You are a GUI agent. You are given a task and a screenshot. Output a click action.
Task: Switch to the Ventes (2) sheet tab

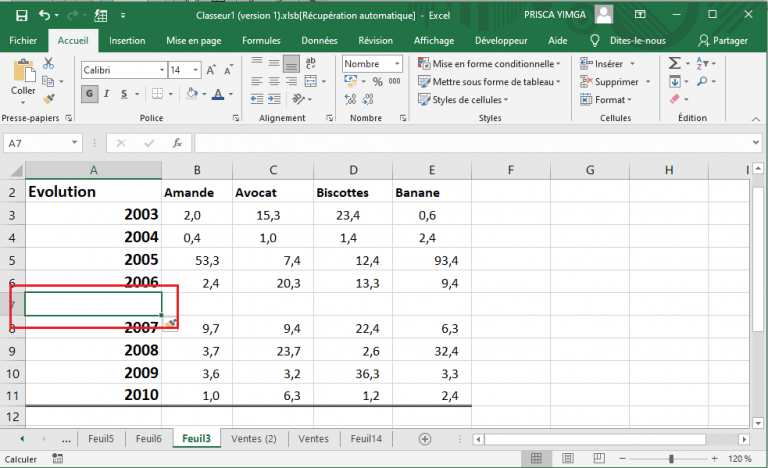point(253,439)
